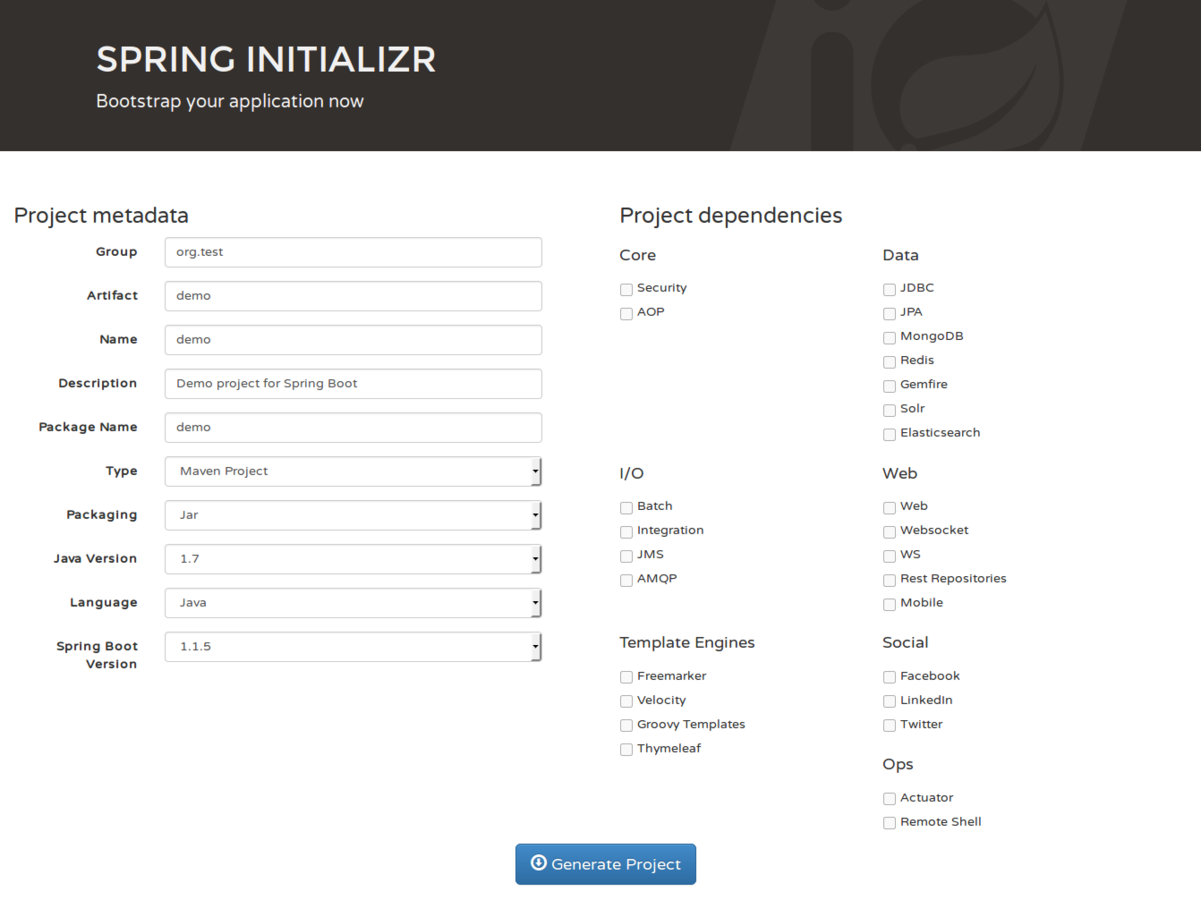This screenshot has height=900, width=1201.
Task: Click the Web section heading
Action: pyautogui.click(x=900, y=474)
